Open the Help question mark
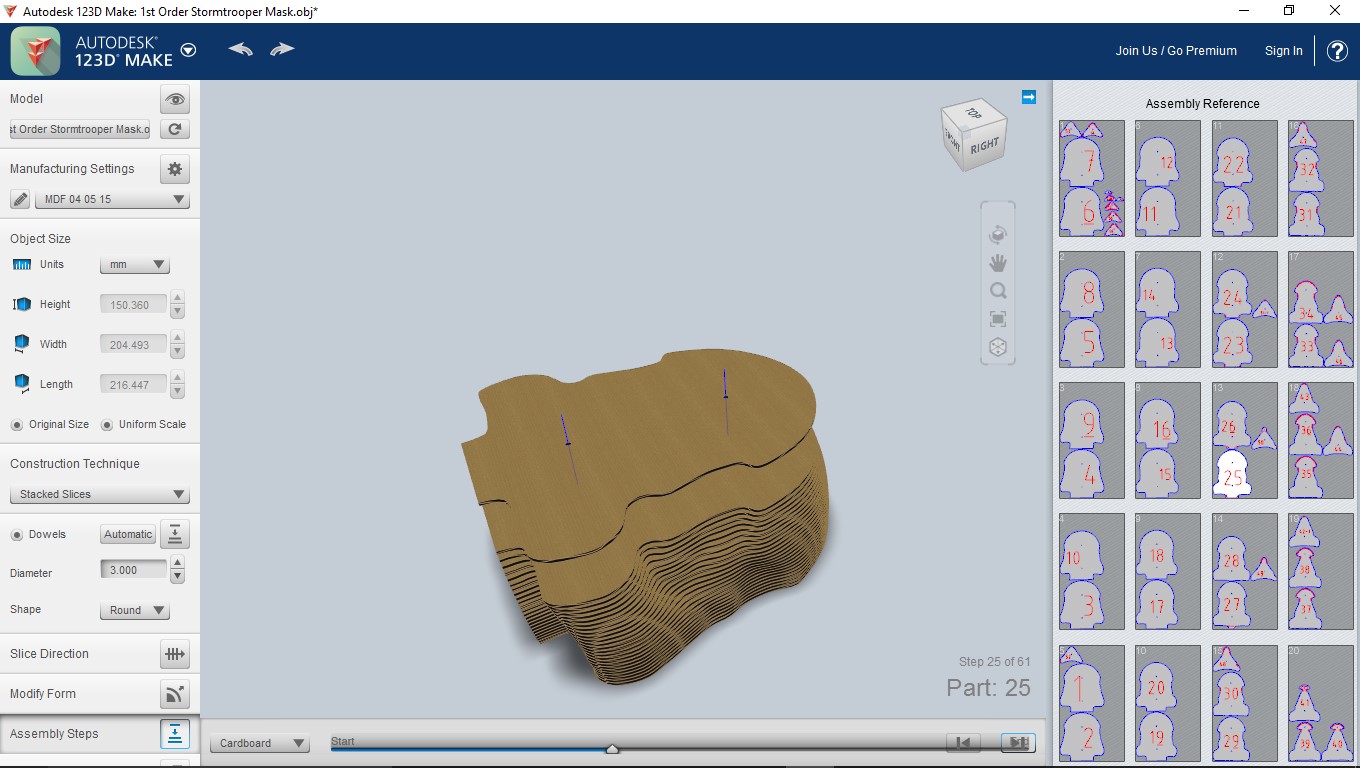Image resolution: width=1360 pixels, height=768 pixels. point(1337,51)
